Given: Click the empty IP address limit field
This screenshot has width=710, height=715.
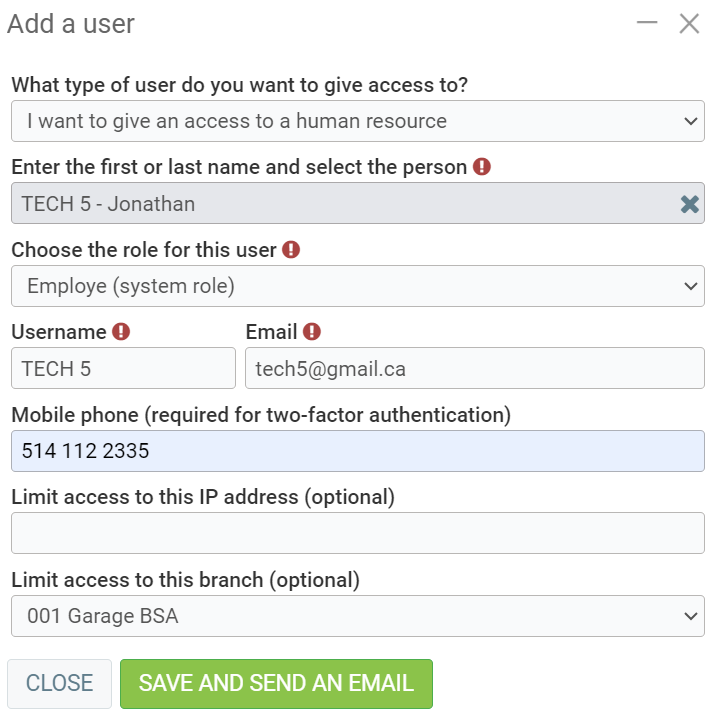Looking at the screenshot, I should [x=357, y=533].
